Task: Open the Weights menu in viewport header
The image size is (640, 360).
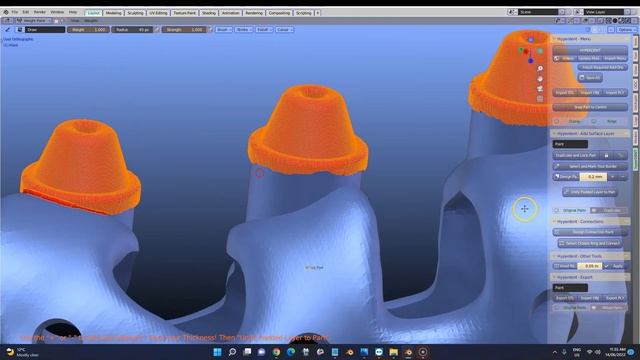Action: coord(91,20)
